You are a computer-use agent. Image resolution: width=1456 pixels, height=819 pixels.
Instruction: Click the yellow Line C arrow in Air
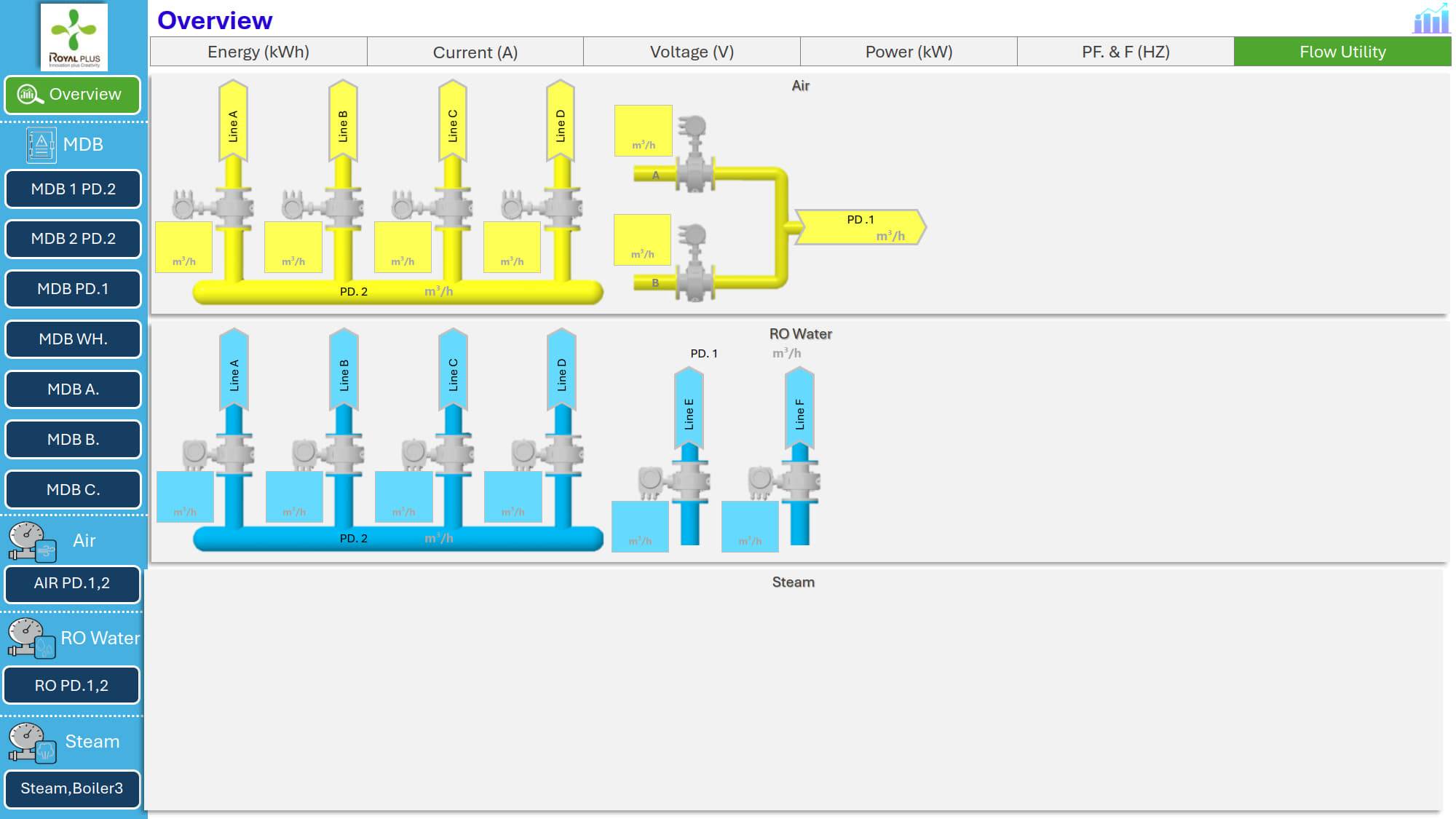tap(453, 121)
